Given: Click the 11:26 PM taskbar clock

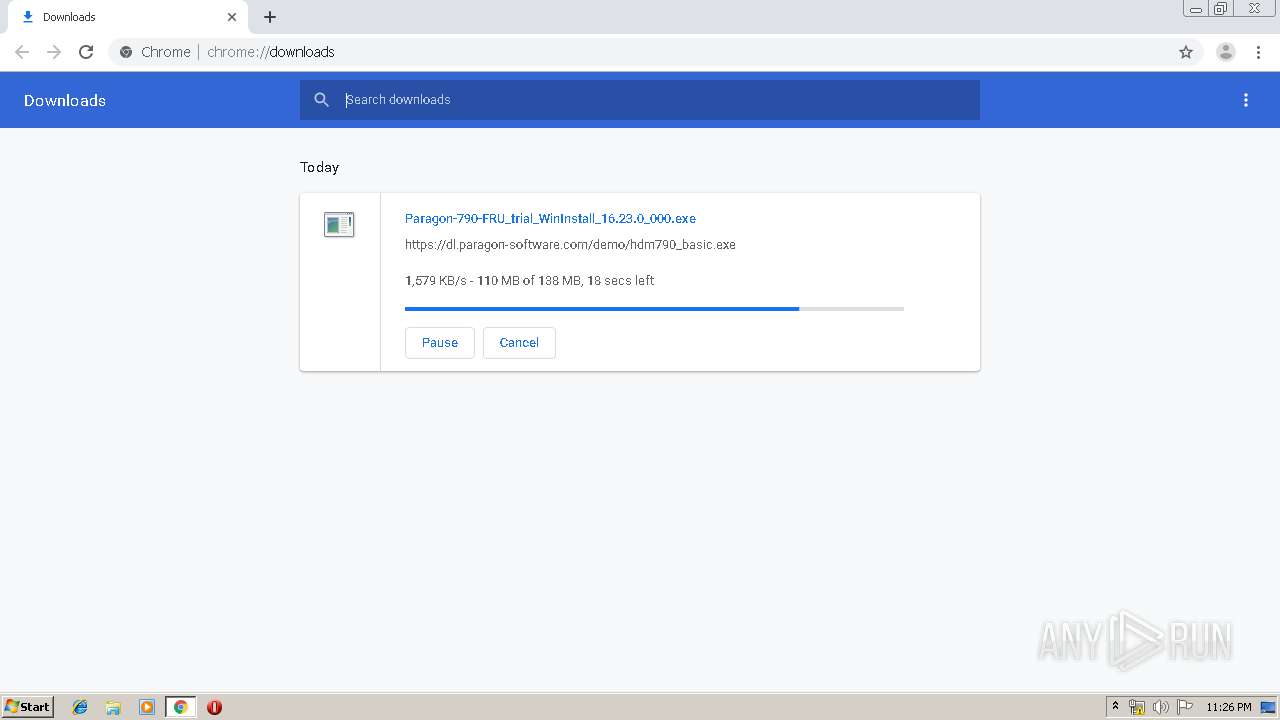Looking at the screenshot, I should [x=1229, y=707].
